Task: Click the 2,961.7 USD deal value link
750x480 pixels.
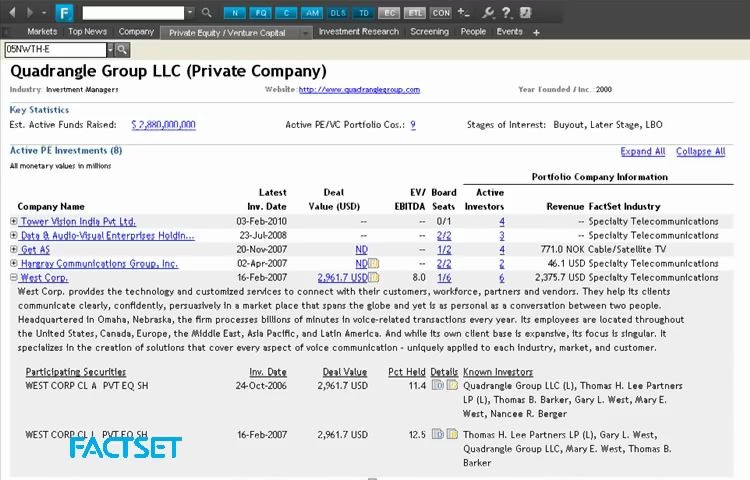Action: pos(342,278)
